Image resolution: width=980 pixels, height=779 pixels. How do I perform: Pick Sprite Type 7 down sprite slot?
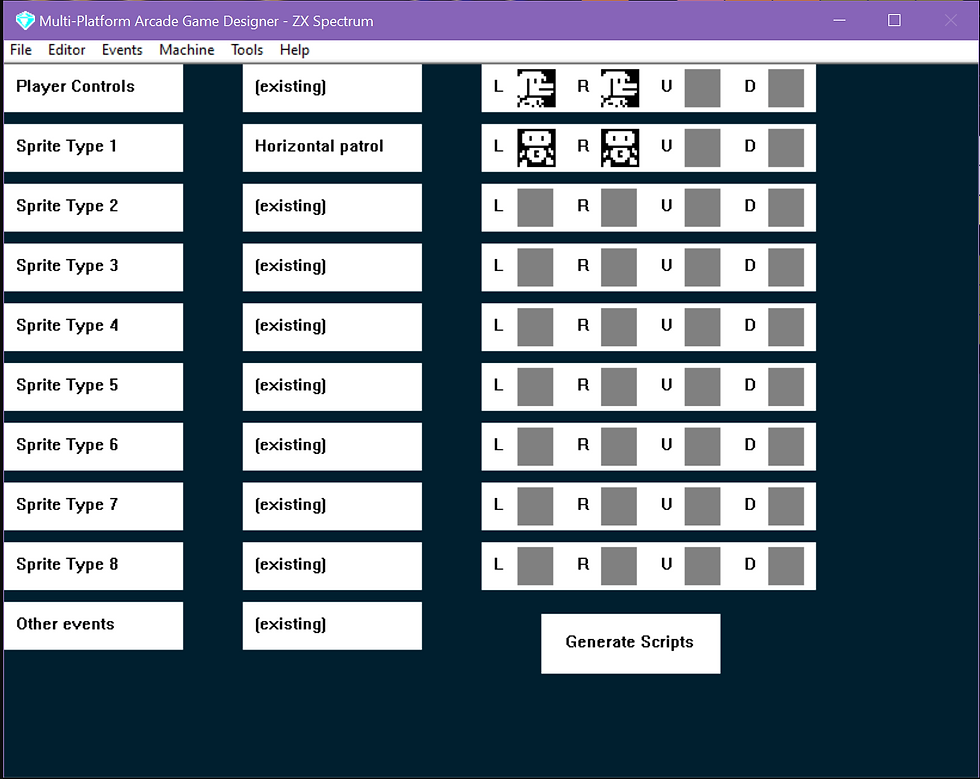(786, 506)
